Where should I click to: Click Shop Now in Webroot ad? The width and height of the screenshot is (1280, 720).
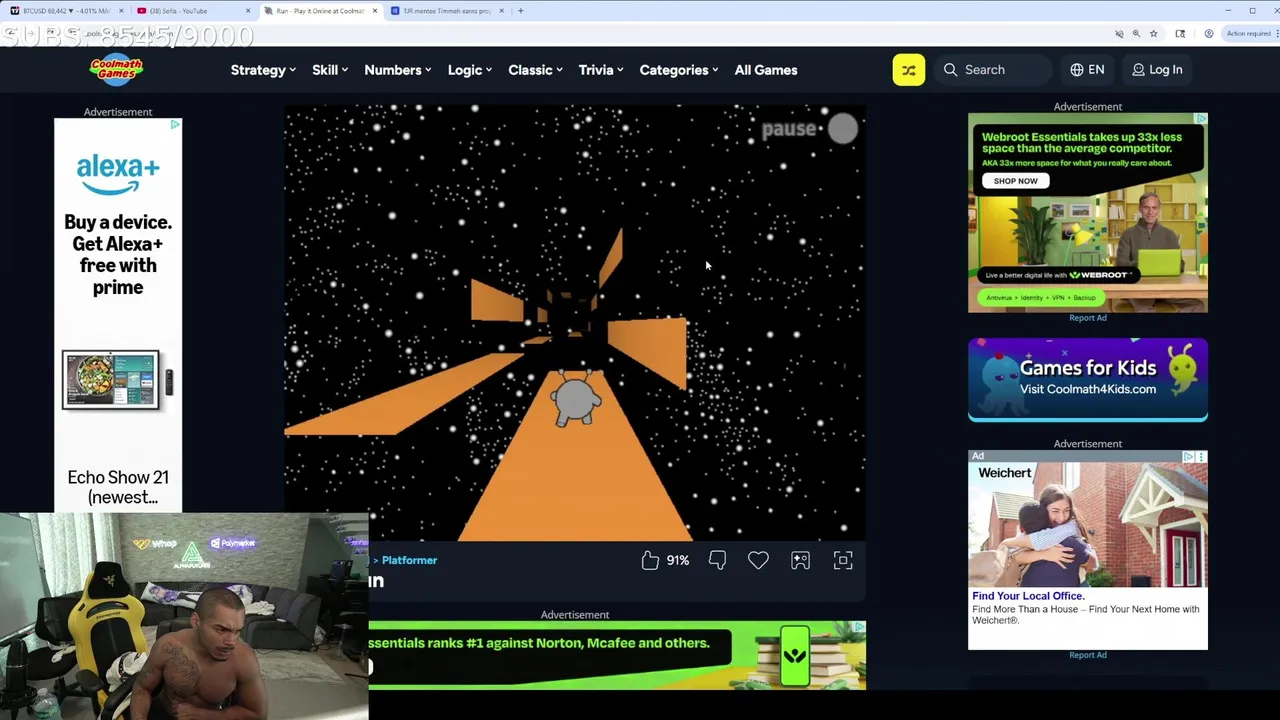pos(1015,181)
